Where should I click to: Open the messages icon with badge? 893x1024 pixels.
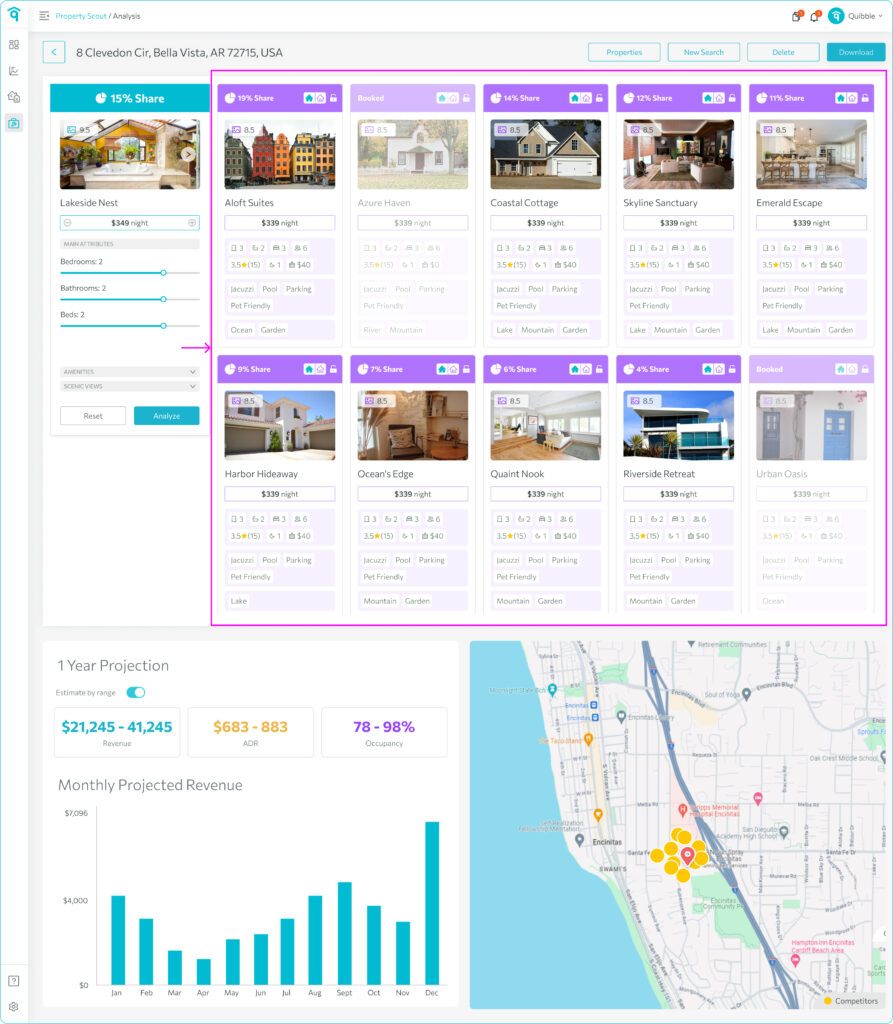(796, 16)
